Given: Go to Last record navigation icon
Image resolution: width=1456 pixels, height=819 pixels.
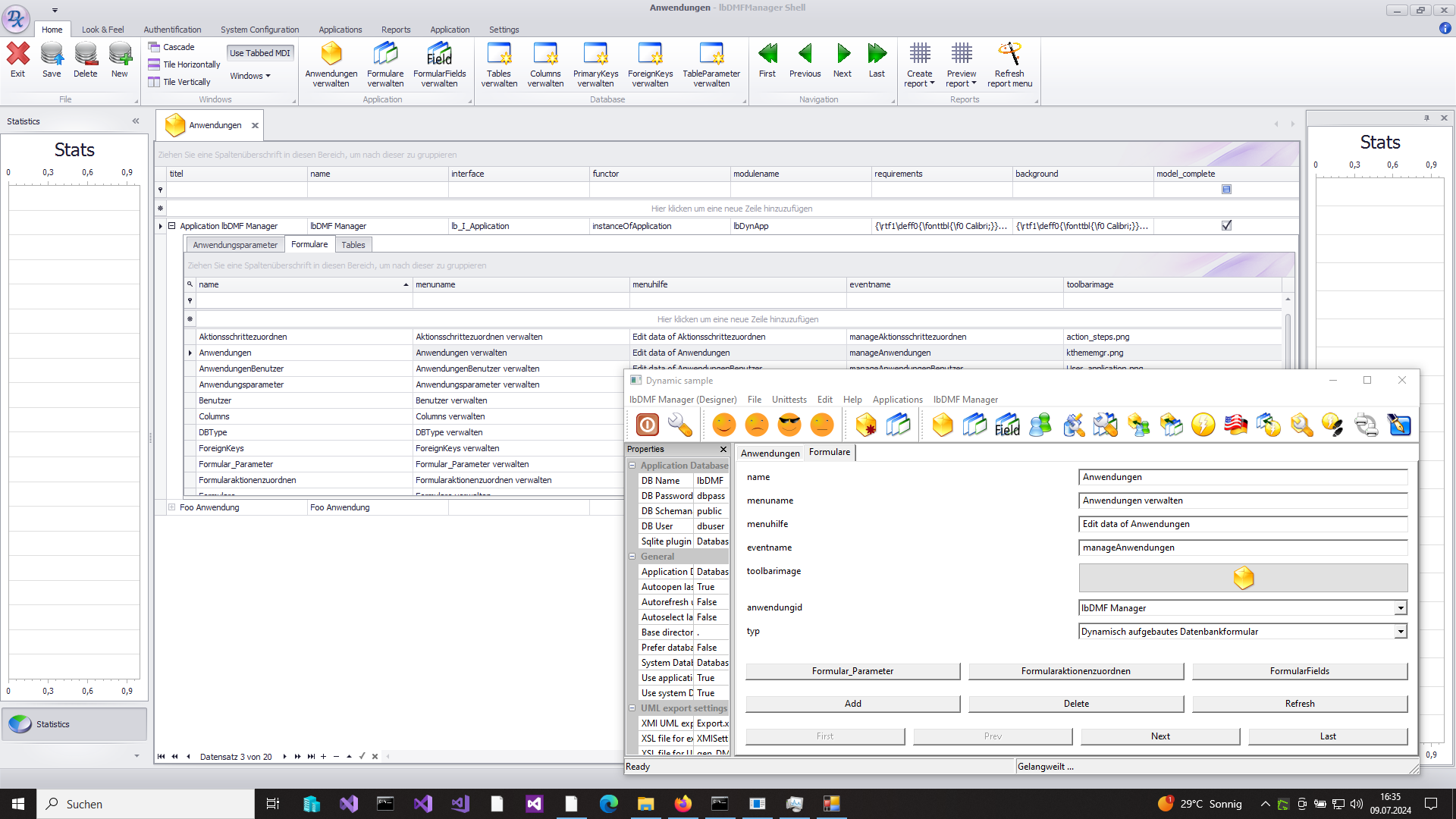Looking at the screenshot, I should click(x=877, y=55).
